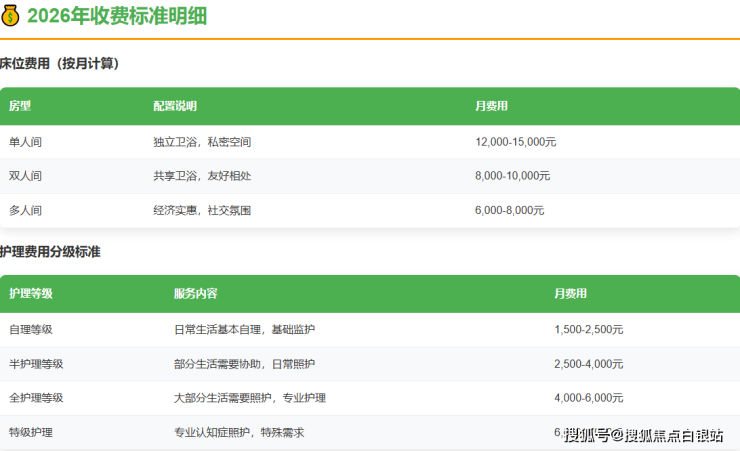The height and width of the screenshot is (451, 740).
Task: Select the 护理费用分级标准 section title
Action: coord(50,252)
